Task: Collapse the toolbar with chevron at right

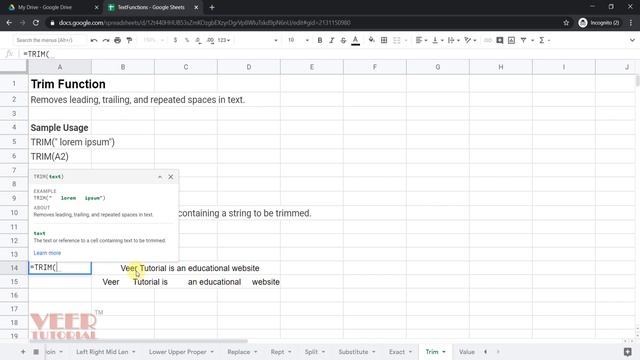Action: click(632, 40)
